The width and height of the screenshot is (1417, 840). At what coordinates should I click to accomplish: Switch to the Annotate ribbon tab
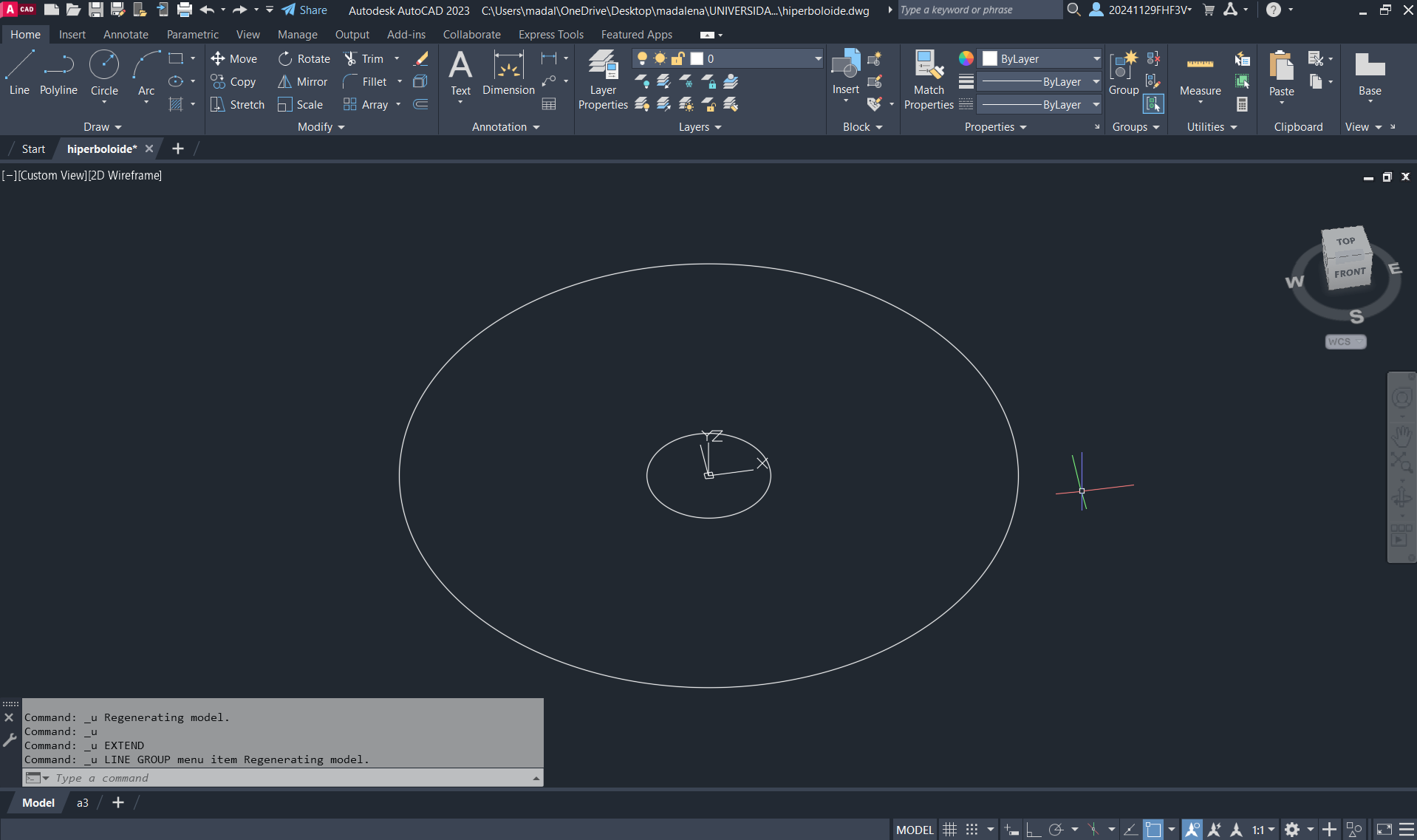coord(126,35)
